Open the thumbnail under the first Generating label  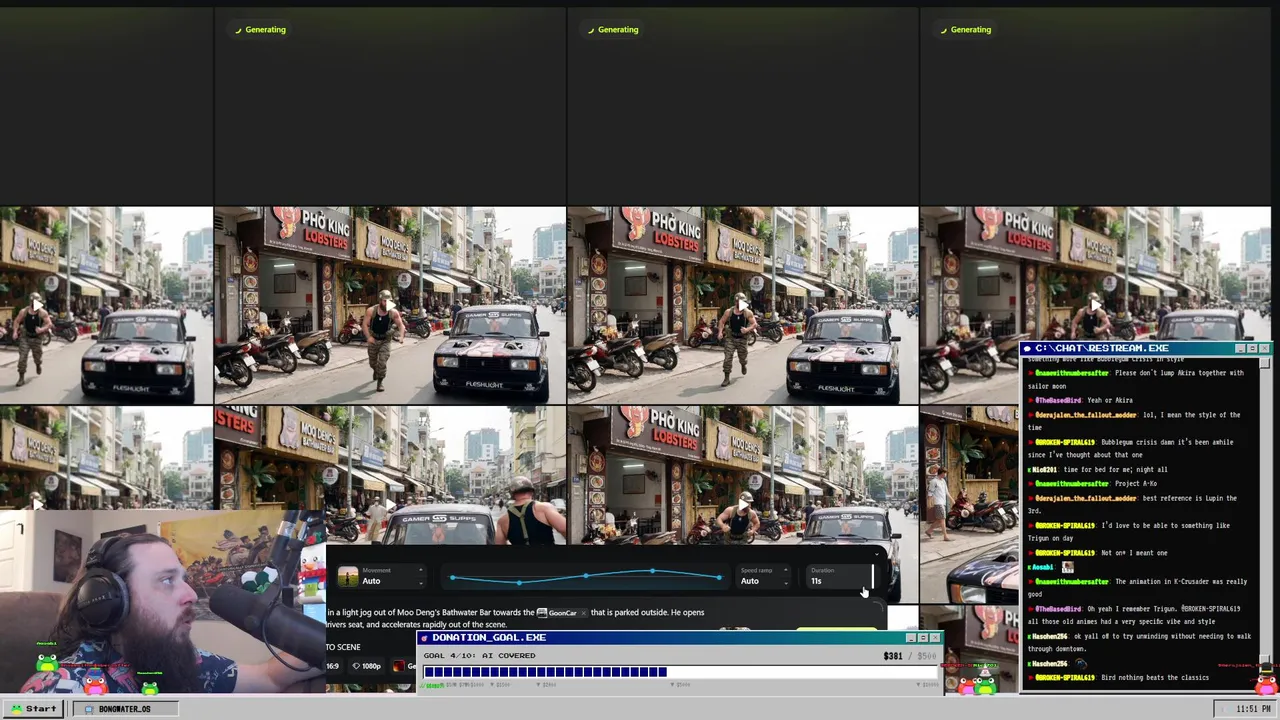click(x=390, y=305)
